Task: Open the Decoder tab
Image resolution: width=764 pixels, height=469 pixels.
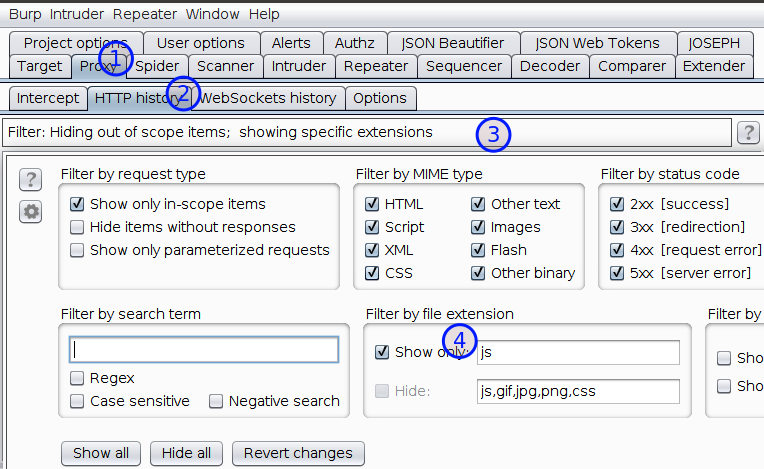Action: tap(550, 66)
